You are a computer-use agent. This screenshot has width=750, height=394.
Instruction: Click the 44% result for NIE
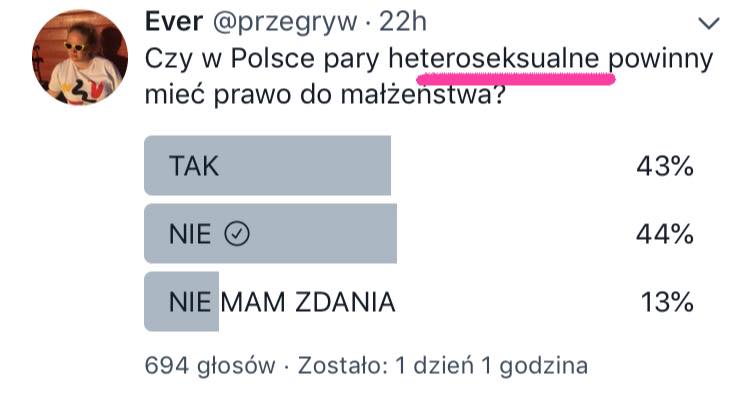click(x=665, y=234)
